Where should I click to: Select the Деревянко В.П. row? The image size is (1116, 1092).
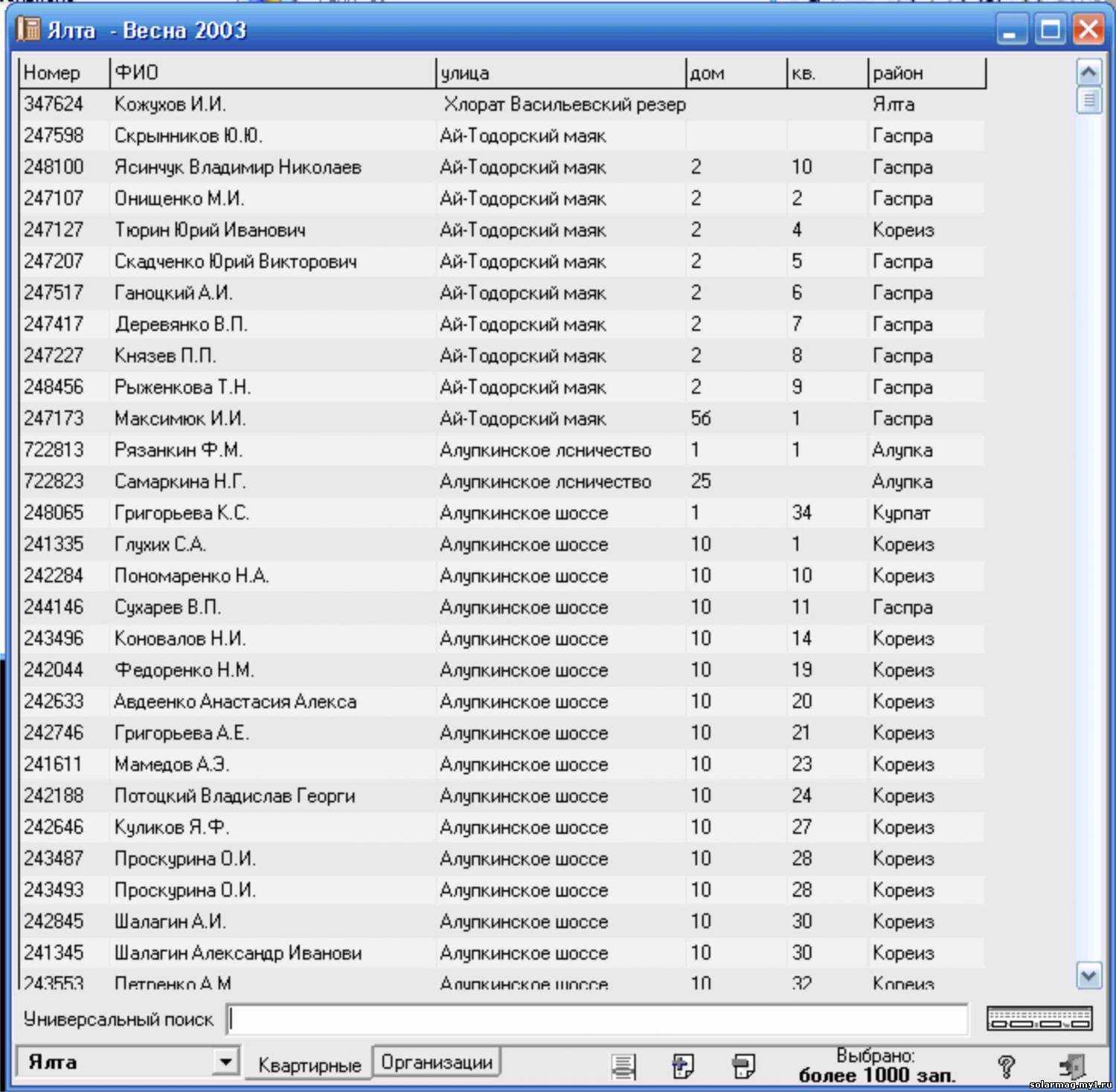point(502,324)
